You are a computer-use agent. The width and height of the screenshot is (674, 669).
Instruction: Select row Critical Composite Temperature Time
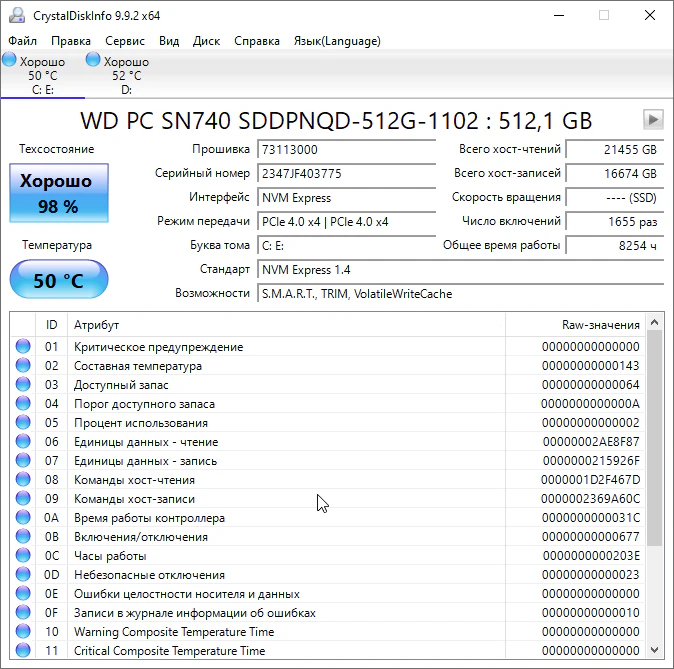pos(328,651)
